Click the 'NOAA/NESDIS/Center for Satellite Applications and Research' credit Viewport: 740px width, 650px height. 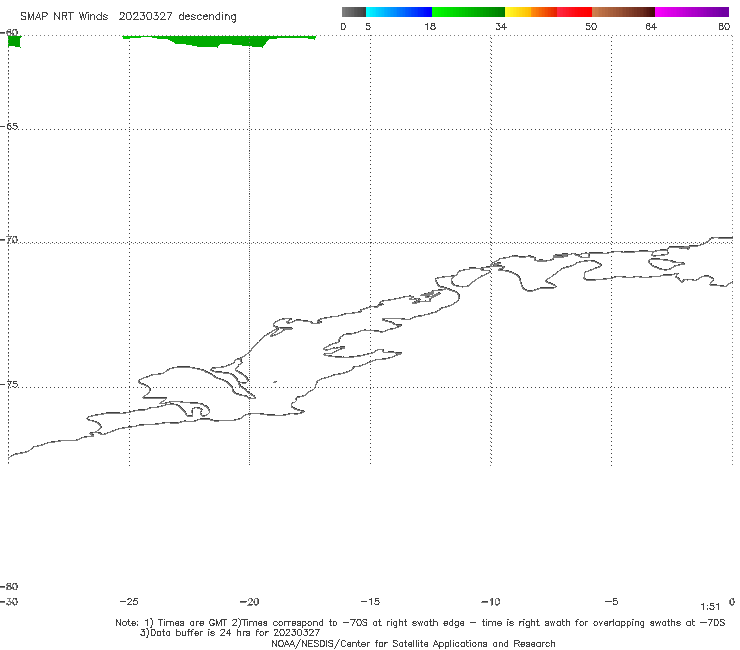413,643
